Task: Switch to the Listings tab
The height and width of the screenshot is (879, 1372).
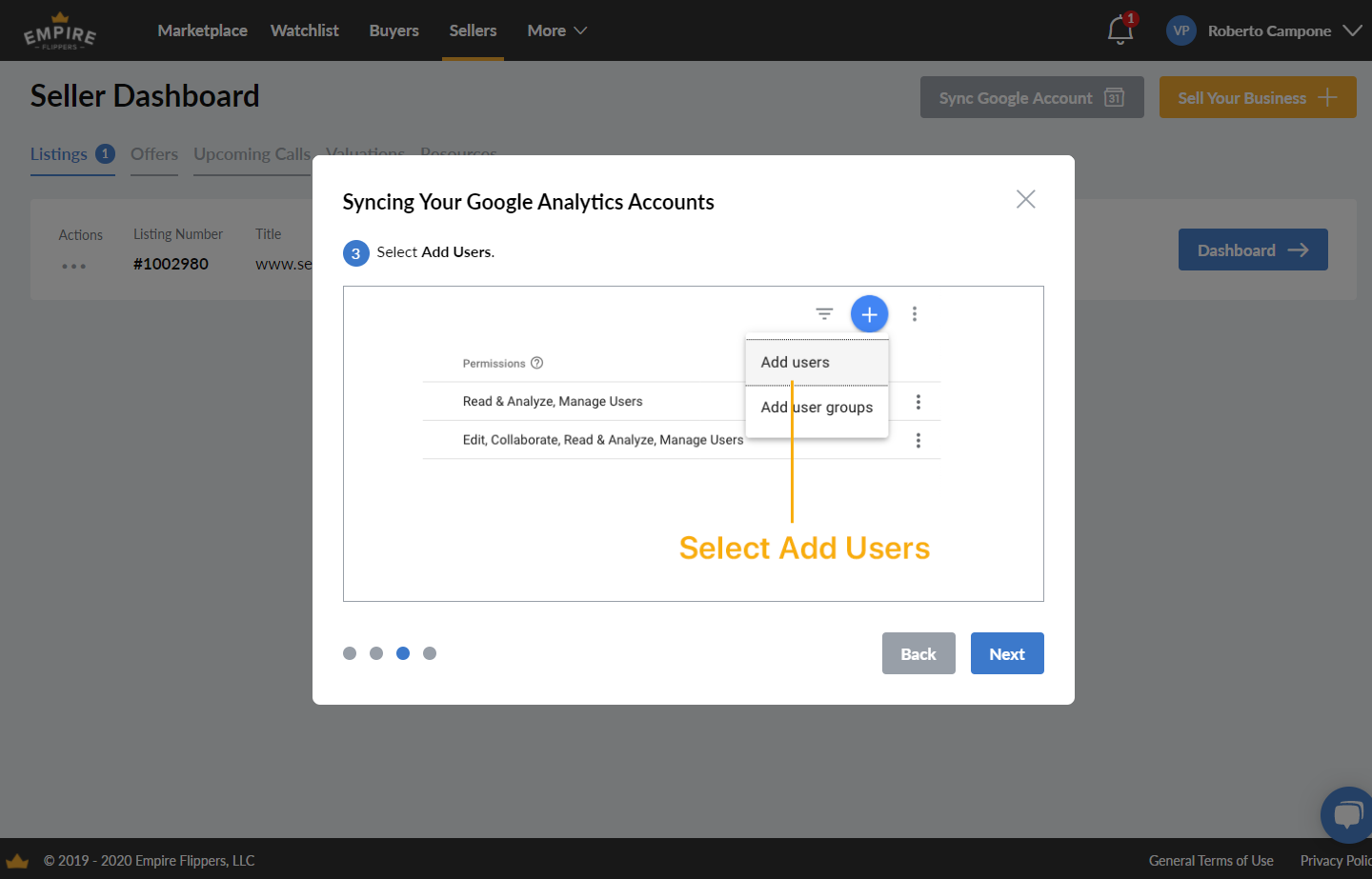Action: (x=72, y=154)
